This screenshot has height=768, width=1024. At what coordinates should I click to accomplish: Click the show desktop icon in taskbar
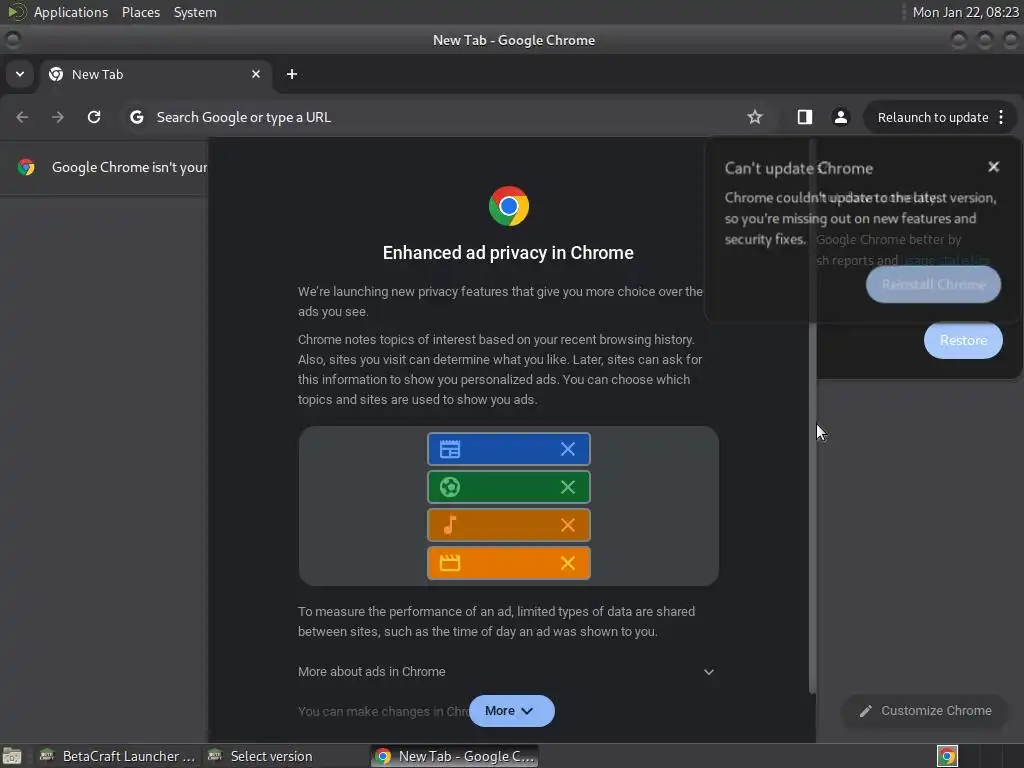click(x=12, y=756)
